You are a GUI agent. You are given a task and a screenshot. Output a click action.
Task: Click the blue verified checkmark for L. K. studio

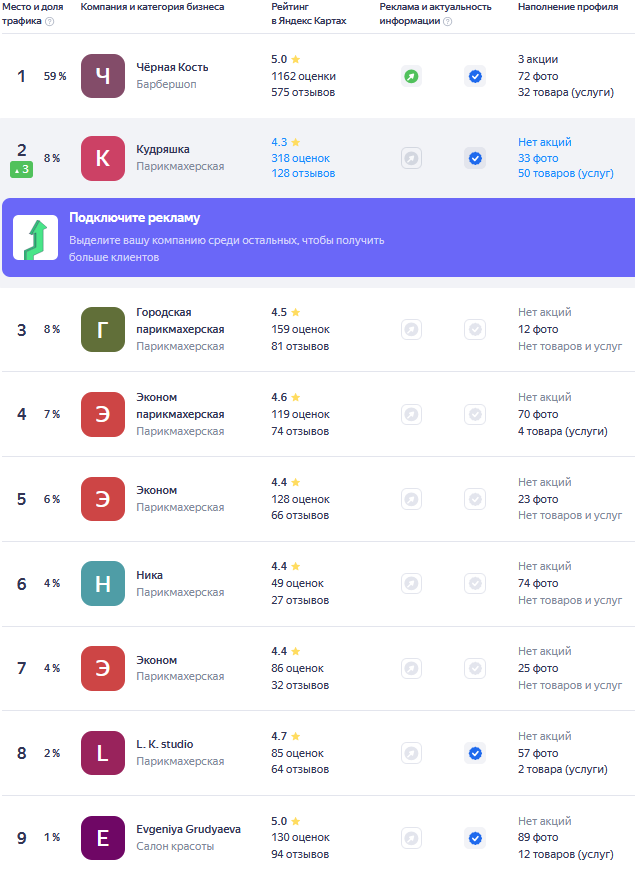point(475,753)
